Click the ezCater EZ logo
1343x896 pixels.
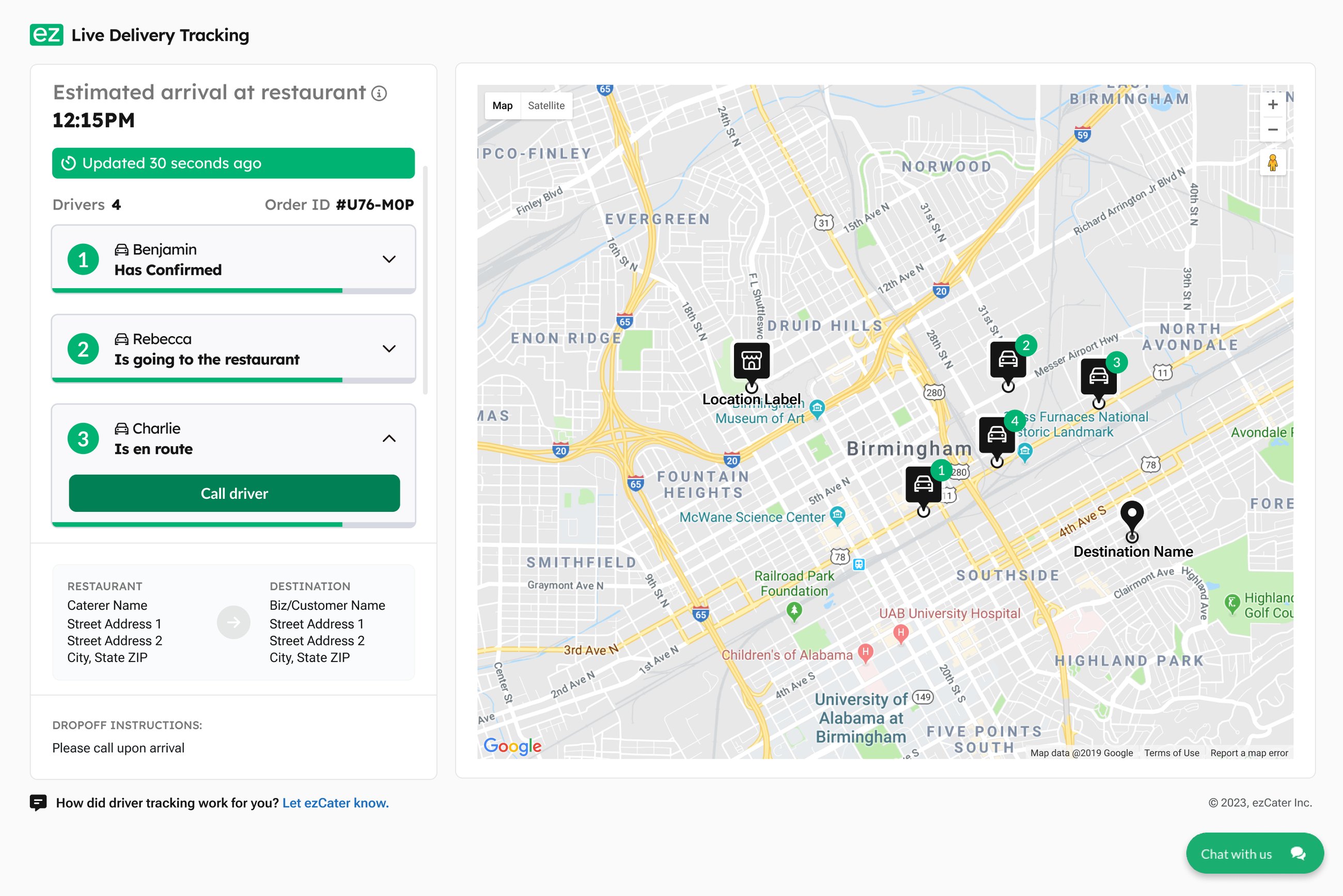pyautogui.click(x=46, y=35)
